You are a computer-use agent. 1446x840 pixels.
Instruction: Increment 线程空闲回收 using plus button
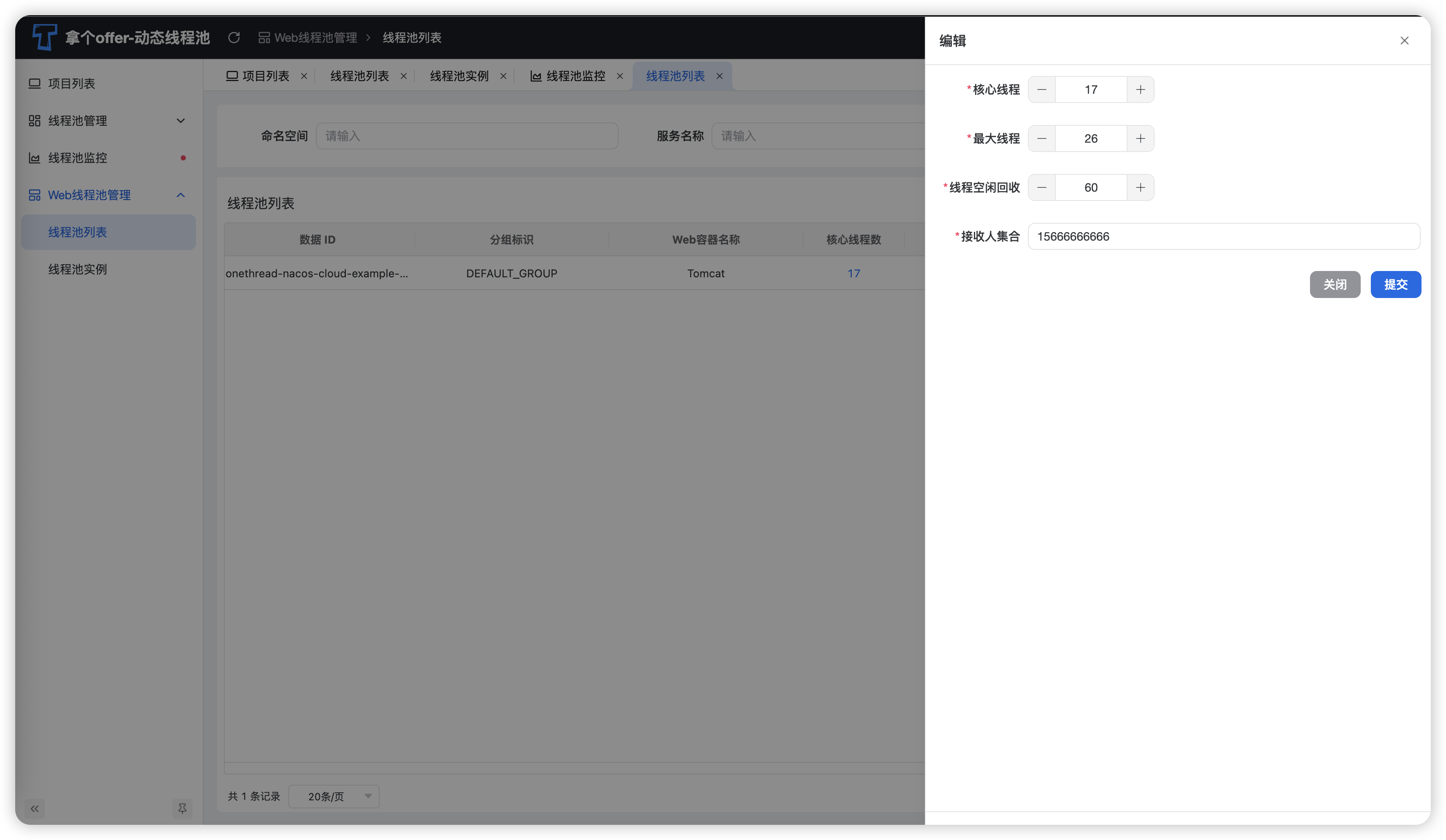[1140, 187]
